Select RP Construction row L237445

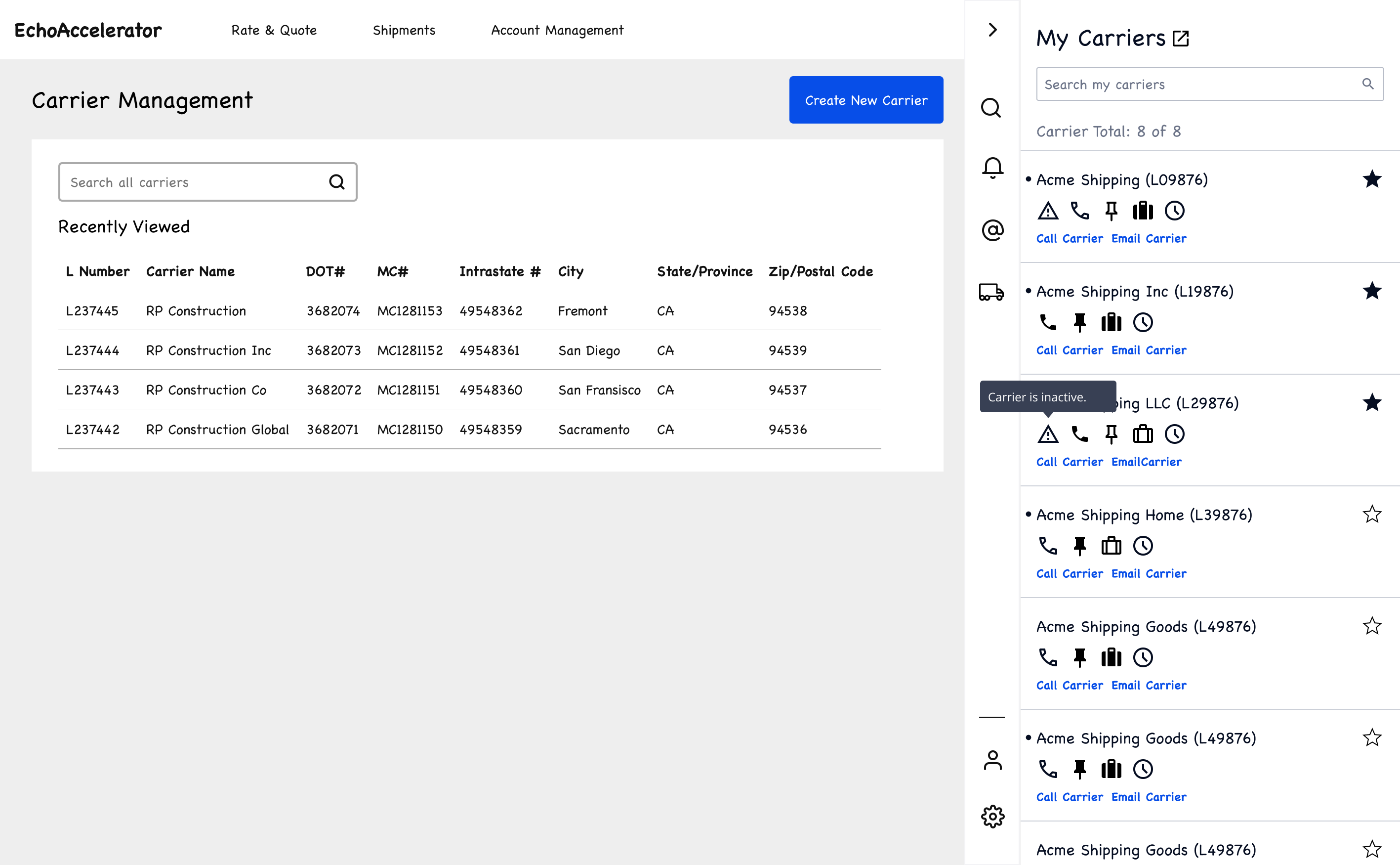(x=469, y=310)
